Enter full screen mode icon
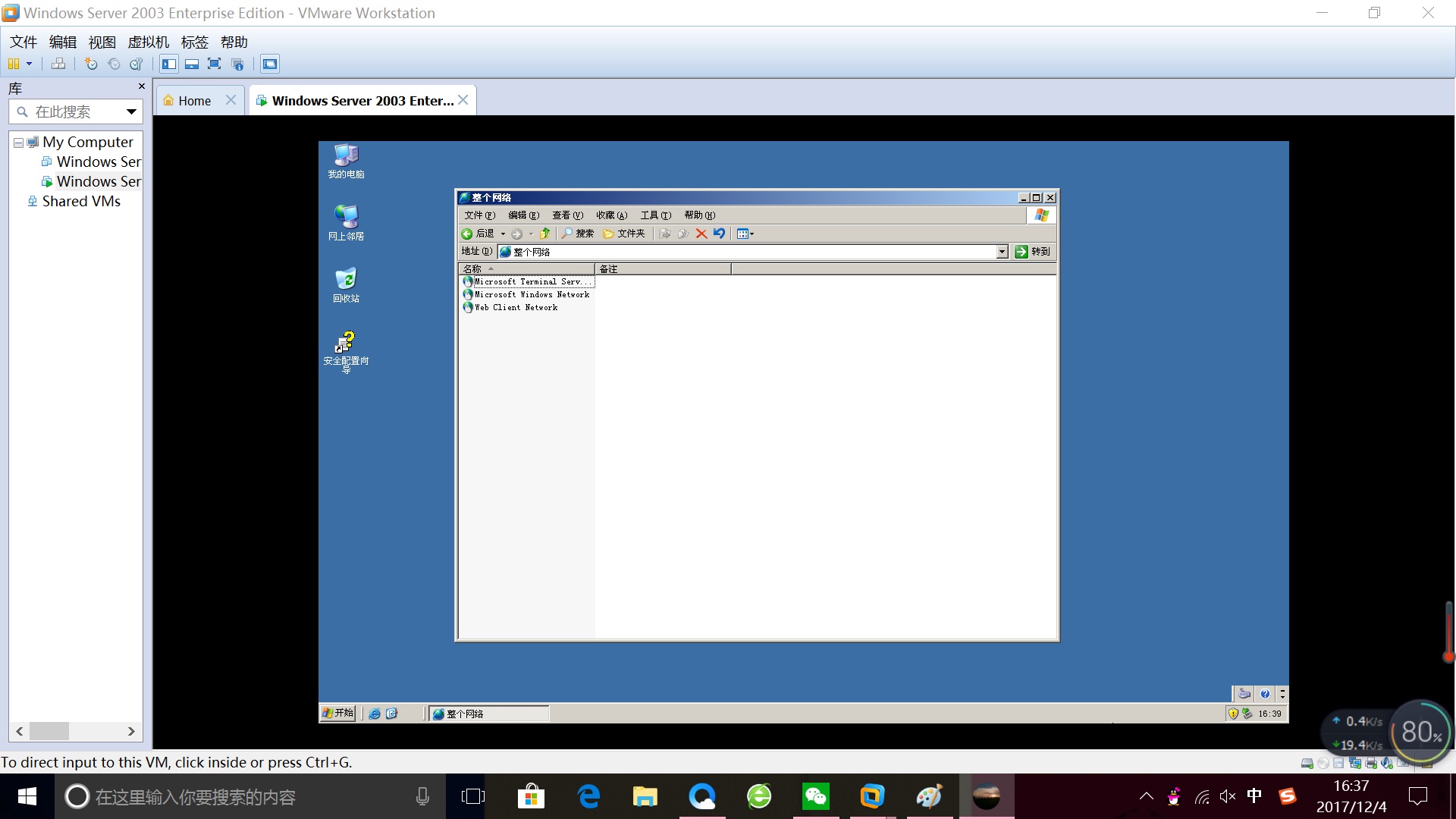The width and height of the screenshot is (1456, 819). tap(215, 64)
